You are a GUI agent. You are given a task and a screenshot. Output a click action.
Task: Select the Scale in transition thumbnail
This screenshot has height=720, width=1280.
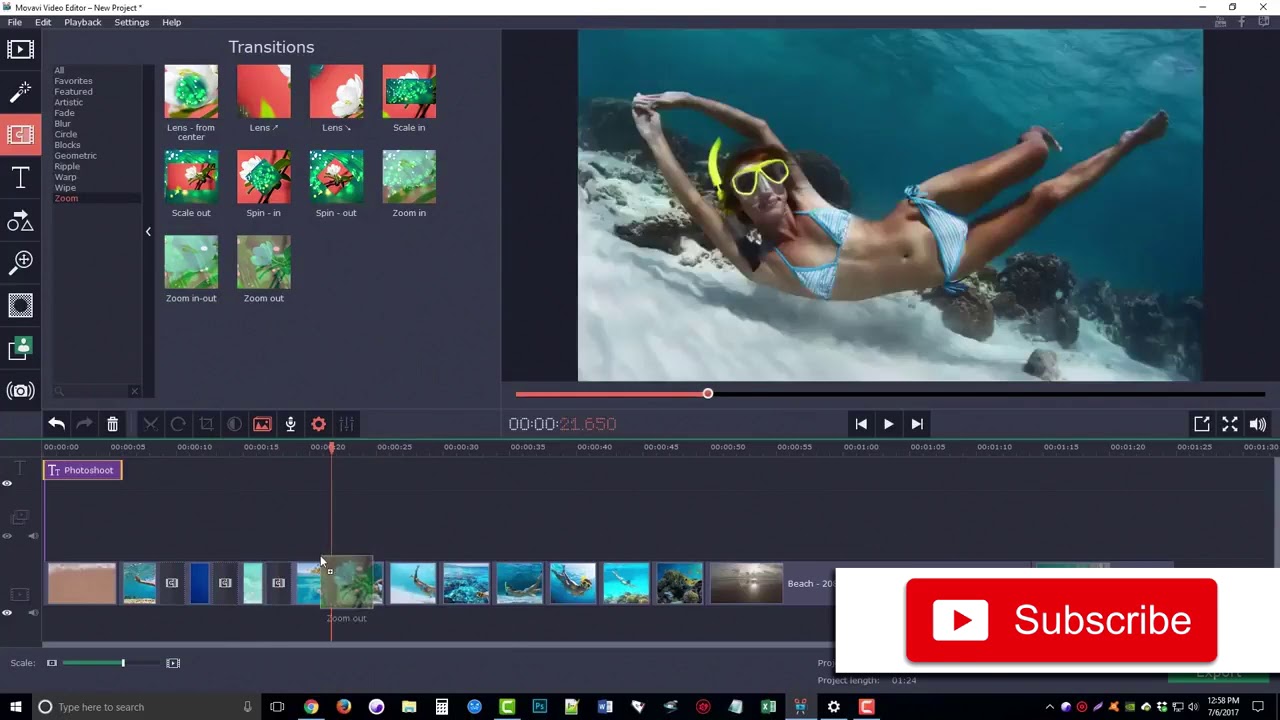[409, 92]
